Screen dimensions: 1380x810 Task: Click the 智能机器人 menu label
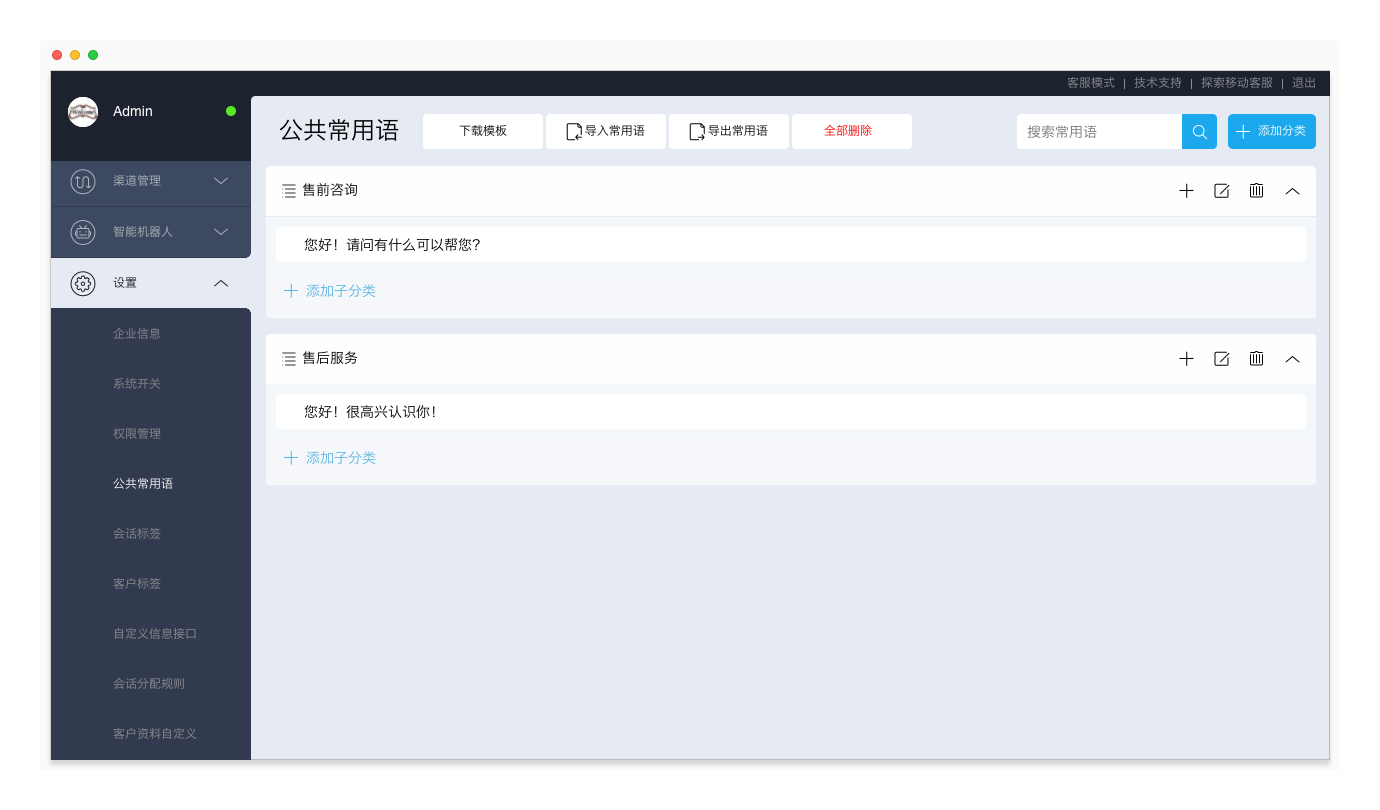pos(143,232)
